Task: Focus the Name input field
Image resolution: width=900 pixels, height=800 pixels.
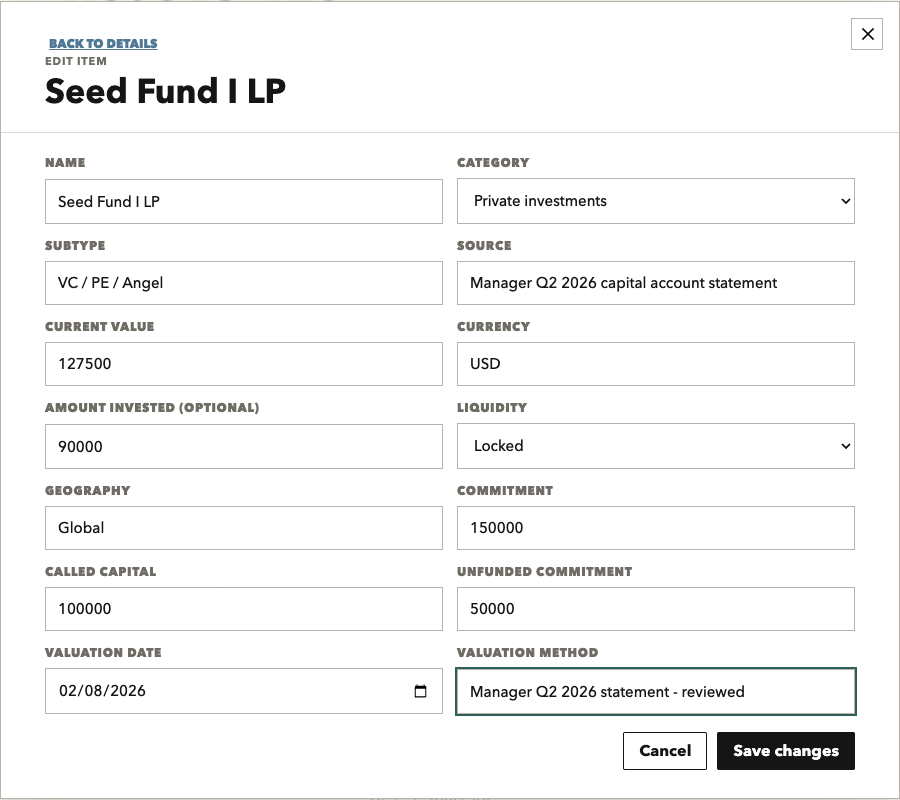Action: [244, 201]
